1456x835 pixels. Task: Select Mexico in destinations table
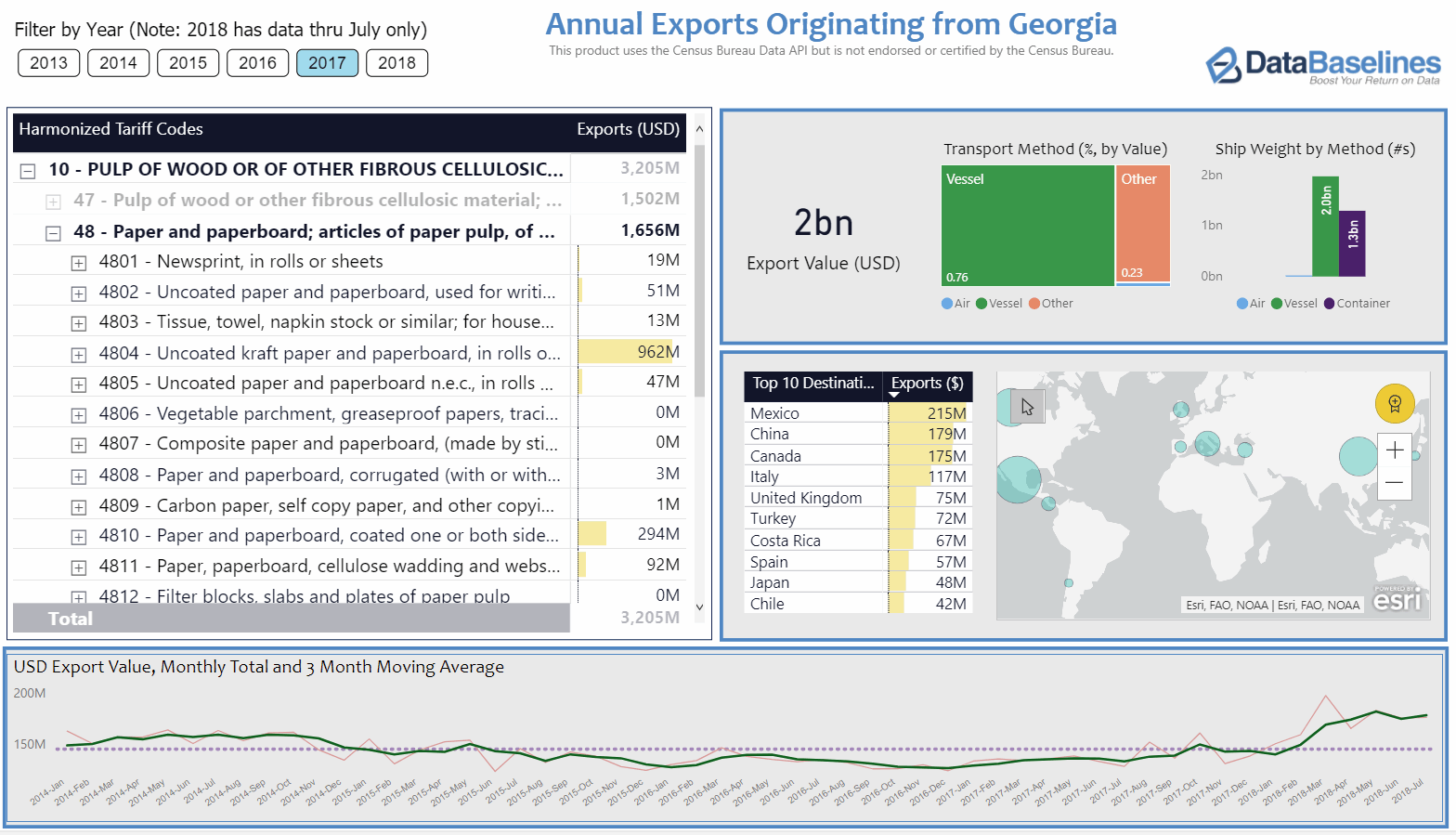point(774,413)
